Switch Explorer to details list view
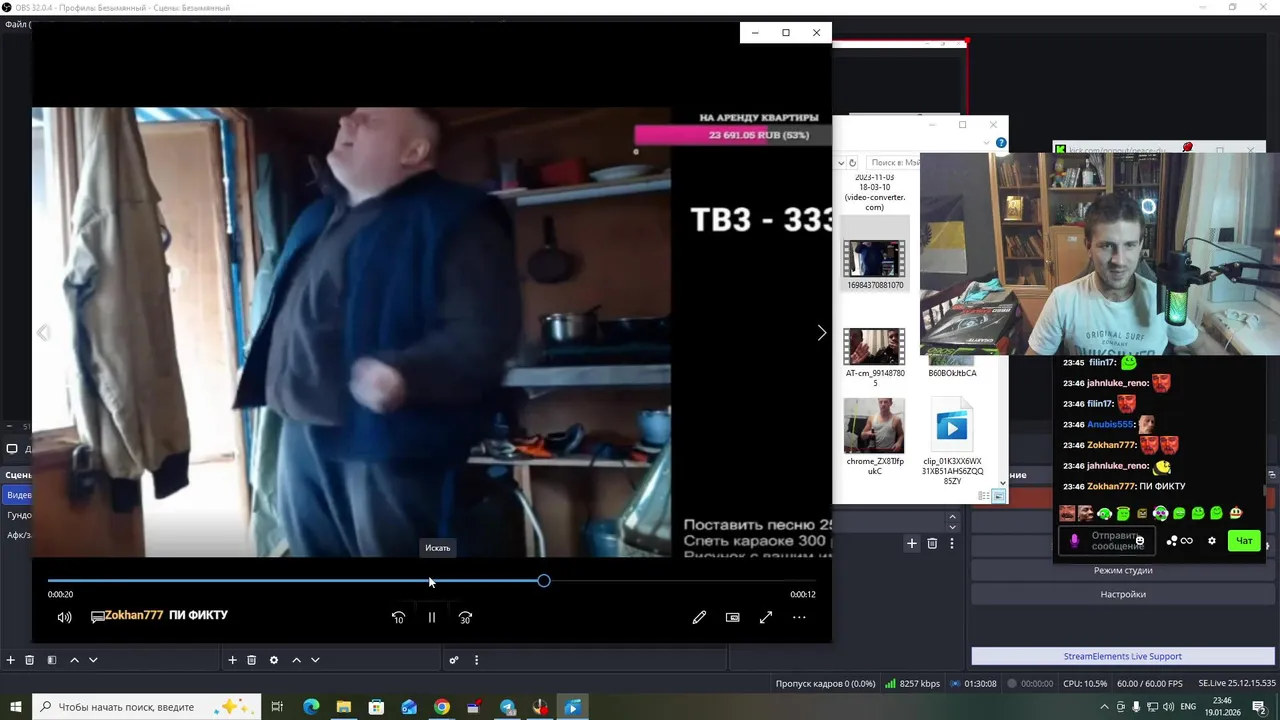 tap(984, 496)
